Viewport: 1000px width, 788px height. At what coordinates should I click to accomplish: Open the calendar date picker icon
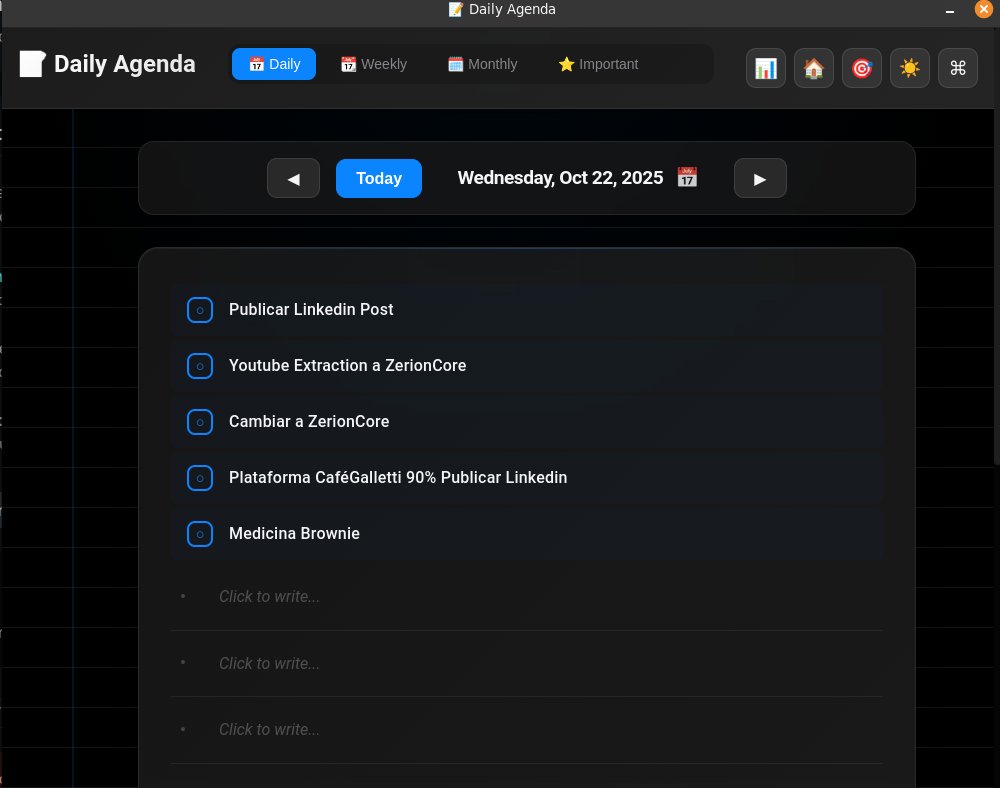(x=687, y=177)
